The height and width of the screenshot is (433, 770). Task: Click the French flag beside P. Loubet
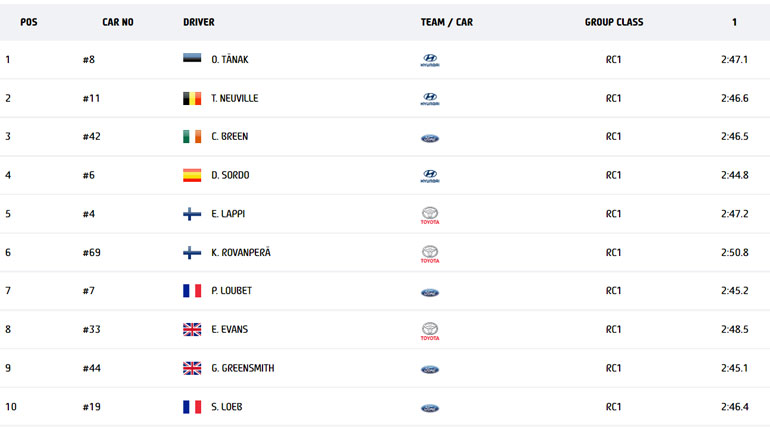coord(192,291)
